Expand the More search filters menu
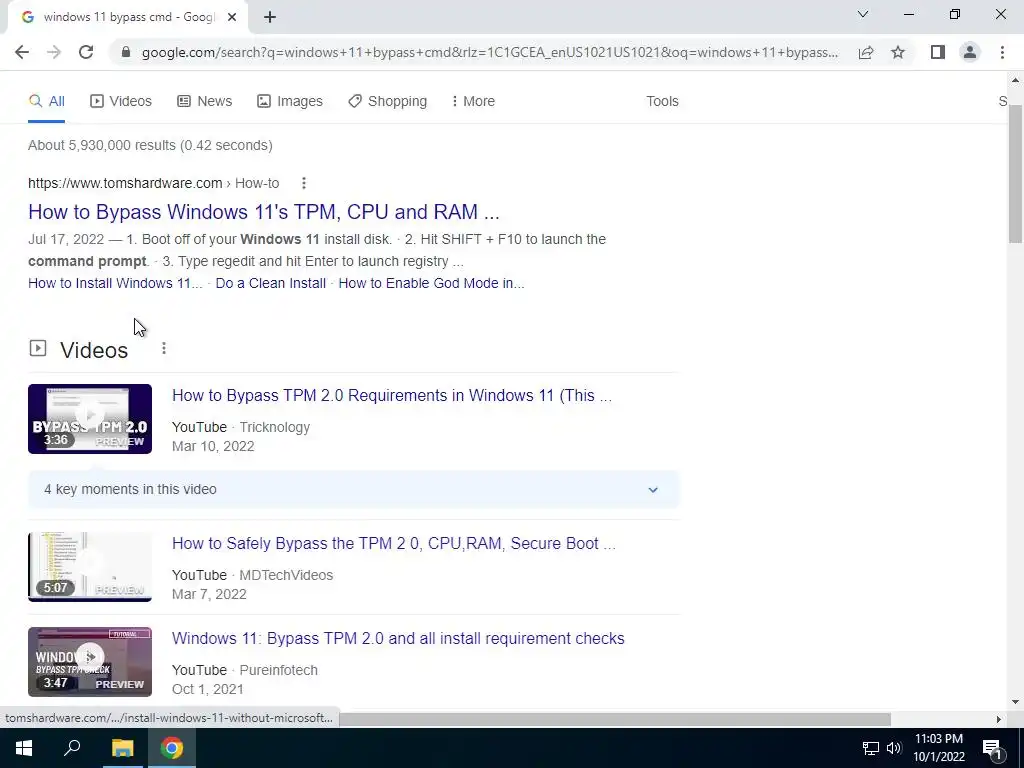Image resolution: width=1024 pixels, height=768 pixels. coord(473,101)
